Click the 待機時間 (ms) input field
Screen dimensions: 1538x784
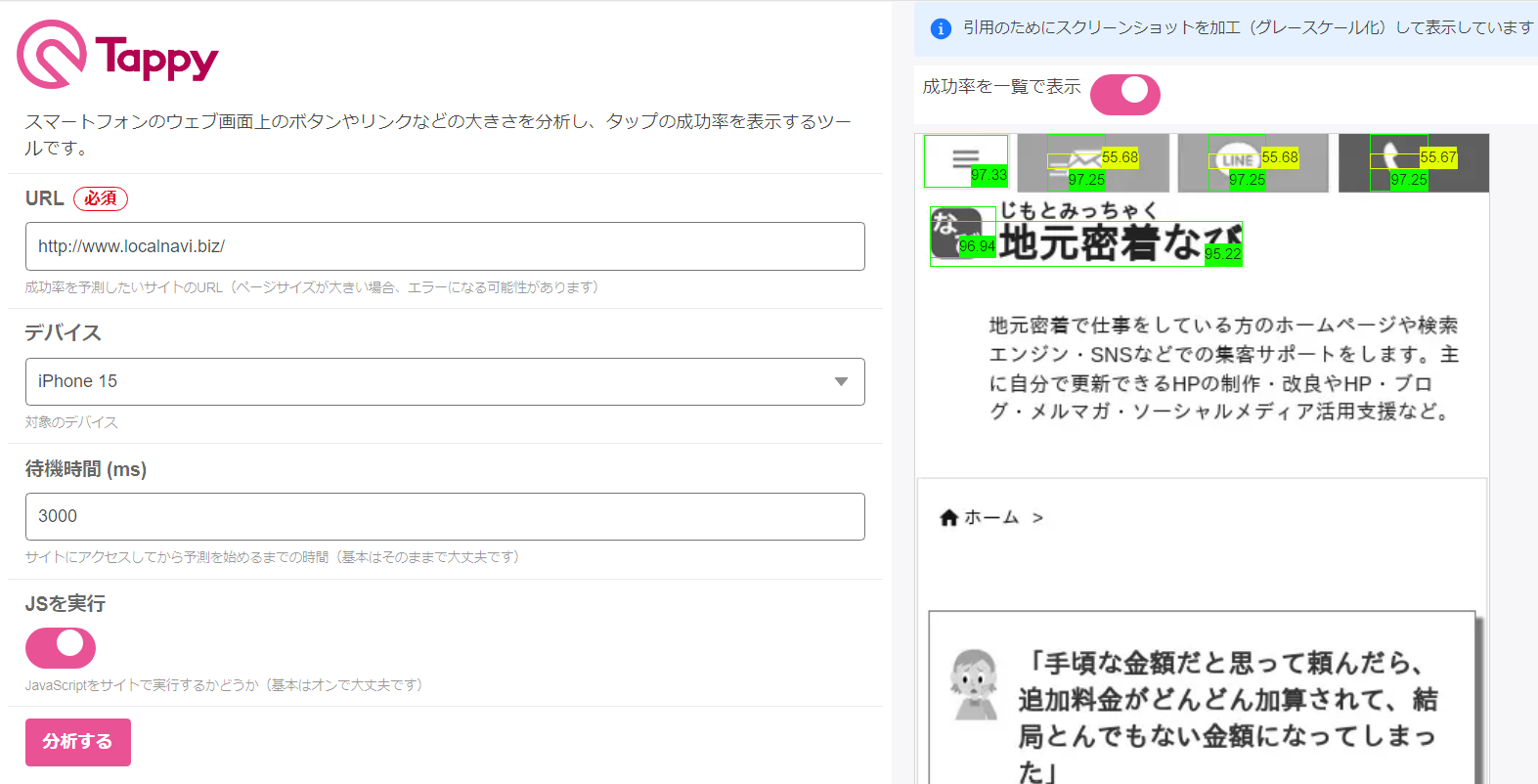click(445, 516)
